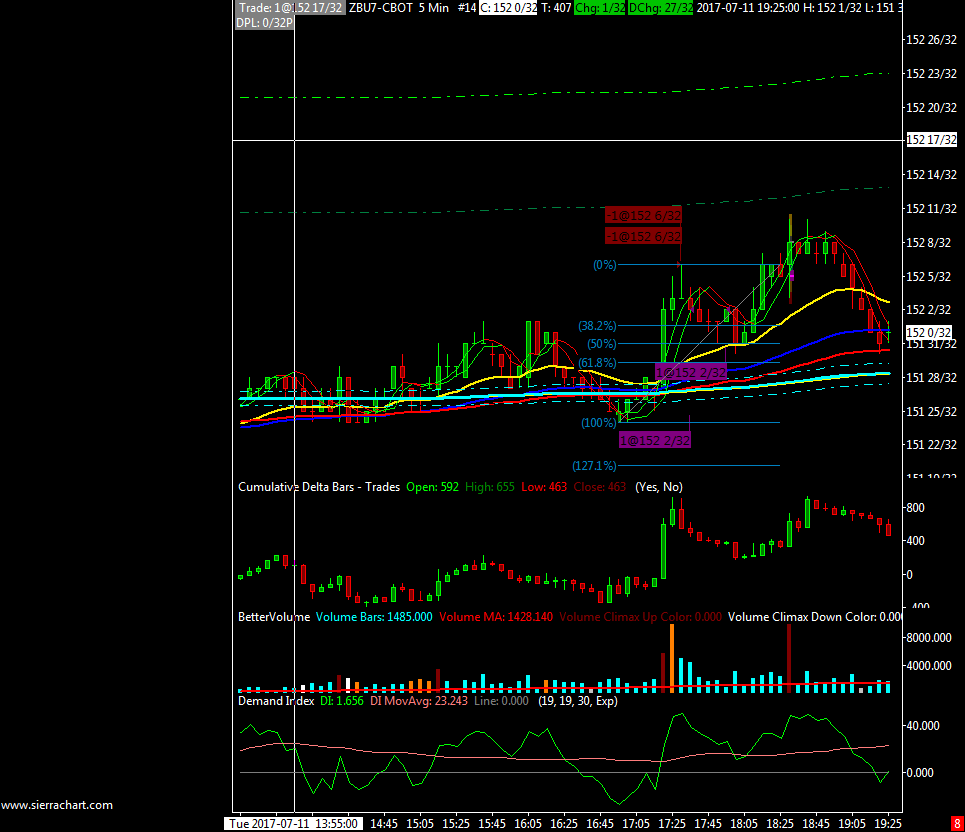Click the 'DPL: 0/32P' profit/loss label
This screenshot has height=832, width=965.
(264, 23)
